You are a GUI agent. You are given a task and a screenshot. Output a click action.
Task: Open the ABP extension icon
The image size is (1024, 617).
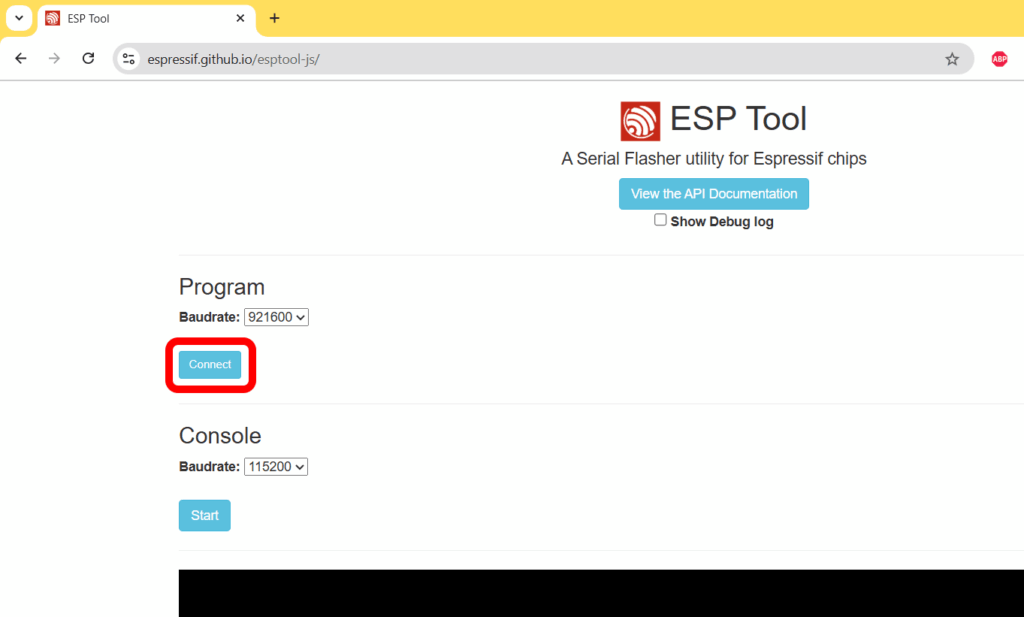[x=999, y=59]
